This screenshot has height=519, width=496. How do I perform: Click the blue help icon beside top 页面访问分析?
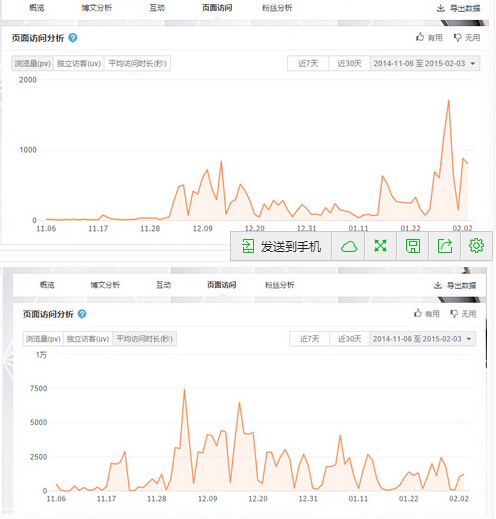point(73,38)
